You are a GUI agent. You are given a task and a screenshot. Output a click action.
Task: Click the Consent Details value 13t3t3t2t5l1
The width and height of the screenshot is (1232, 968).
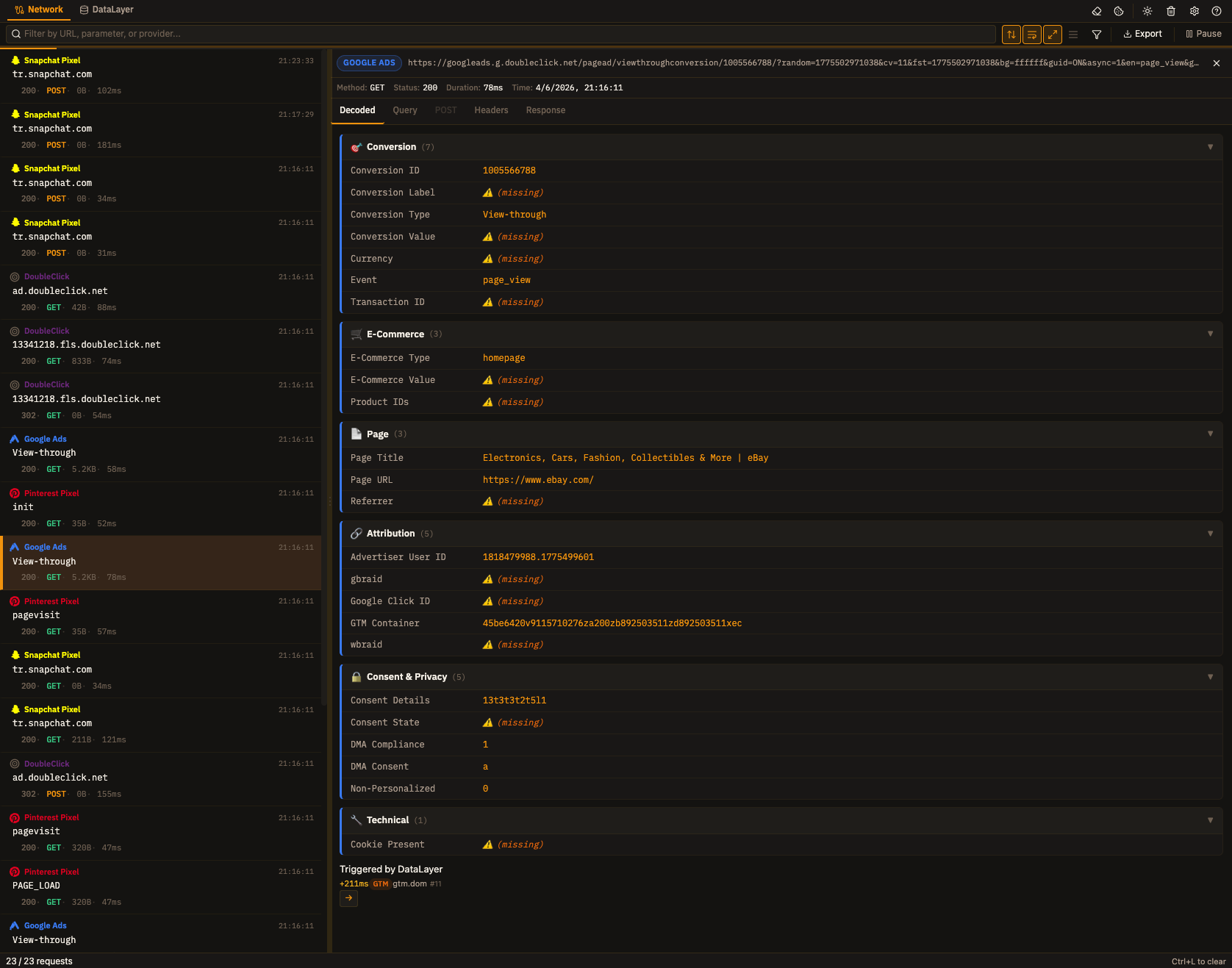click(515, 700)
